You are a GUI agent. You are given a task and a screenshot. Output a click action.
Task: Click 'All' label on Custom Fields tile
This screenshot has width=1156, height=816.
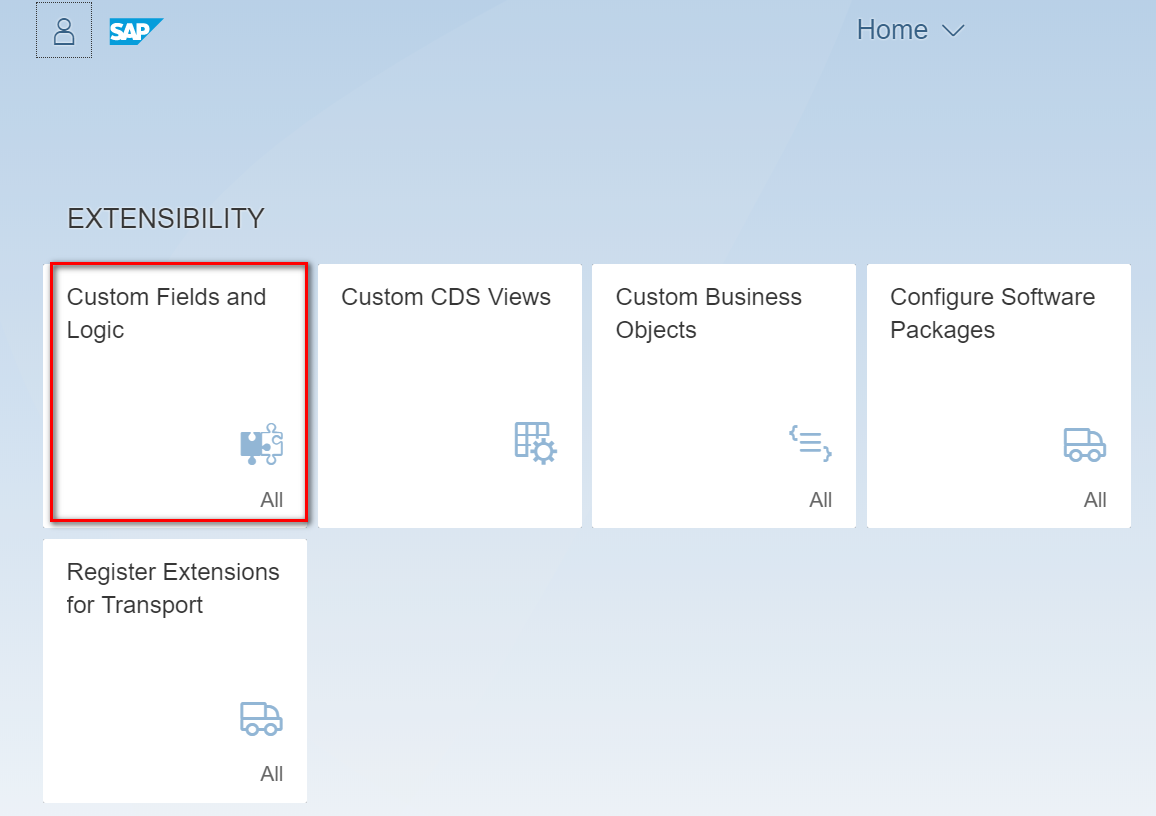coord(272,500)
